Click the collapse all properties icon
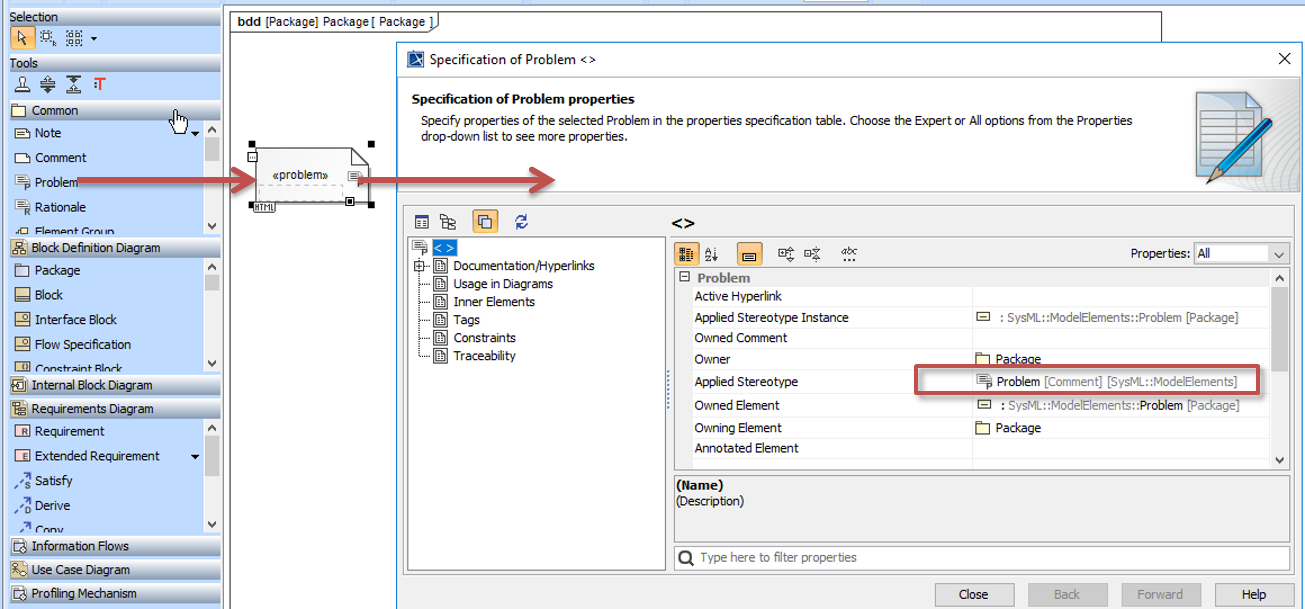The image size is (1305, 609). click(x=813, y=254)
